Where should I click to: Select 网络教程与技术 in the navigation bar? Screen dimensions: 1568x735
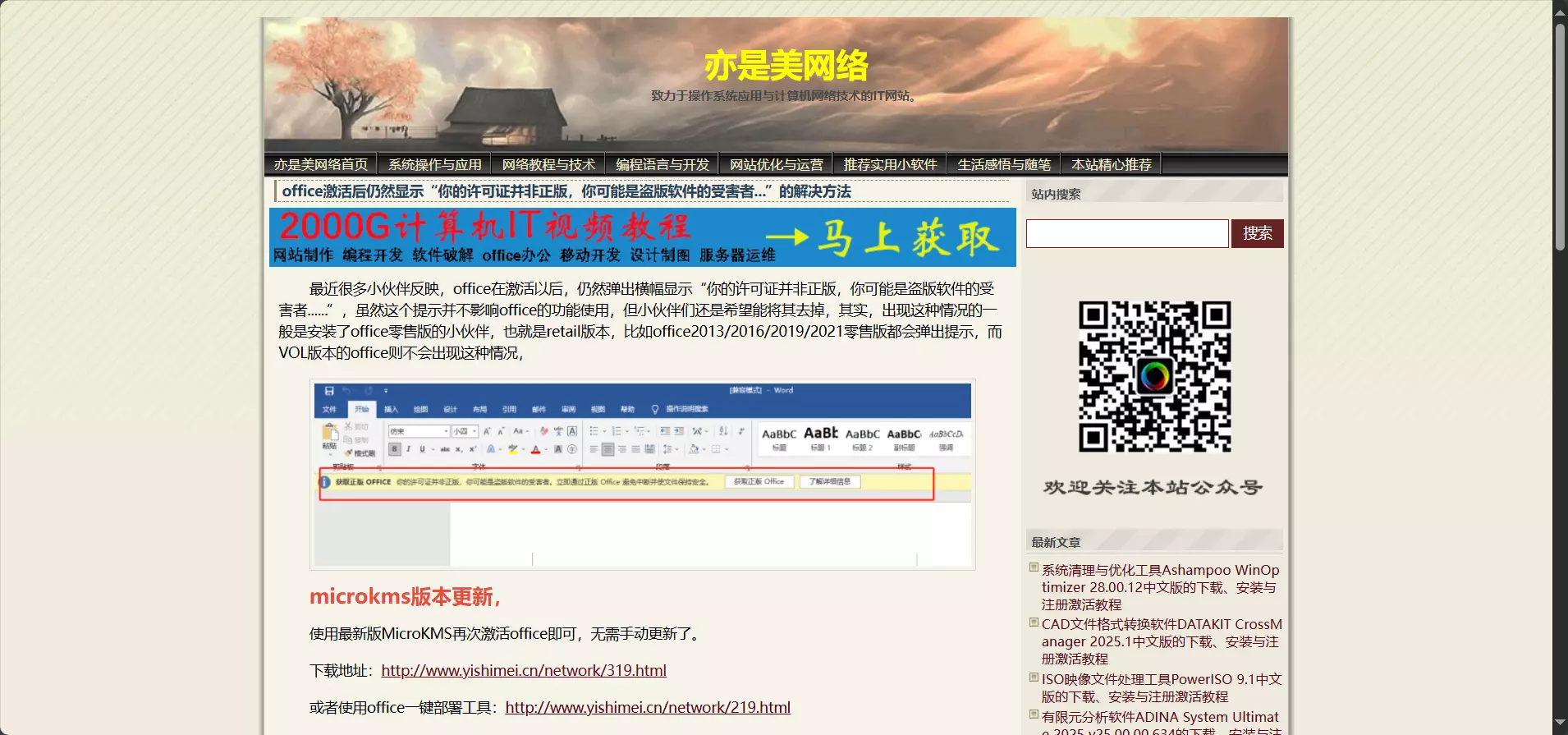pyautogui.click(x=549, y=164)
